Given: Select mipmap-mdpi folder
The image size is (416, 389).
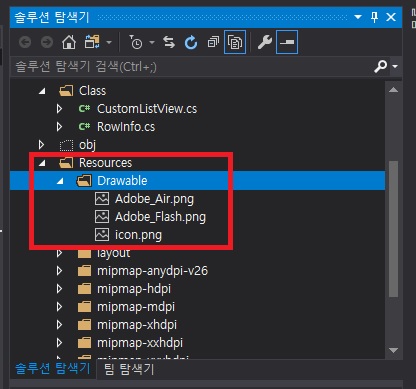Looking at the screenshot, I should coord(136,307).
